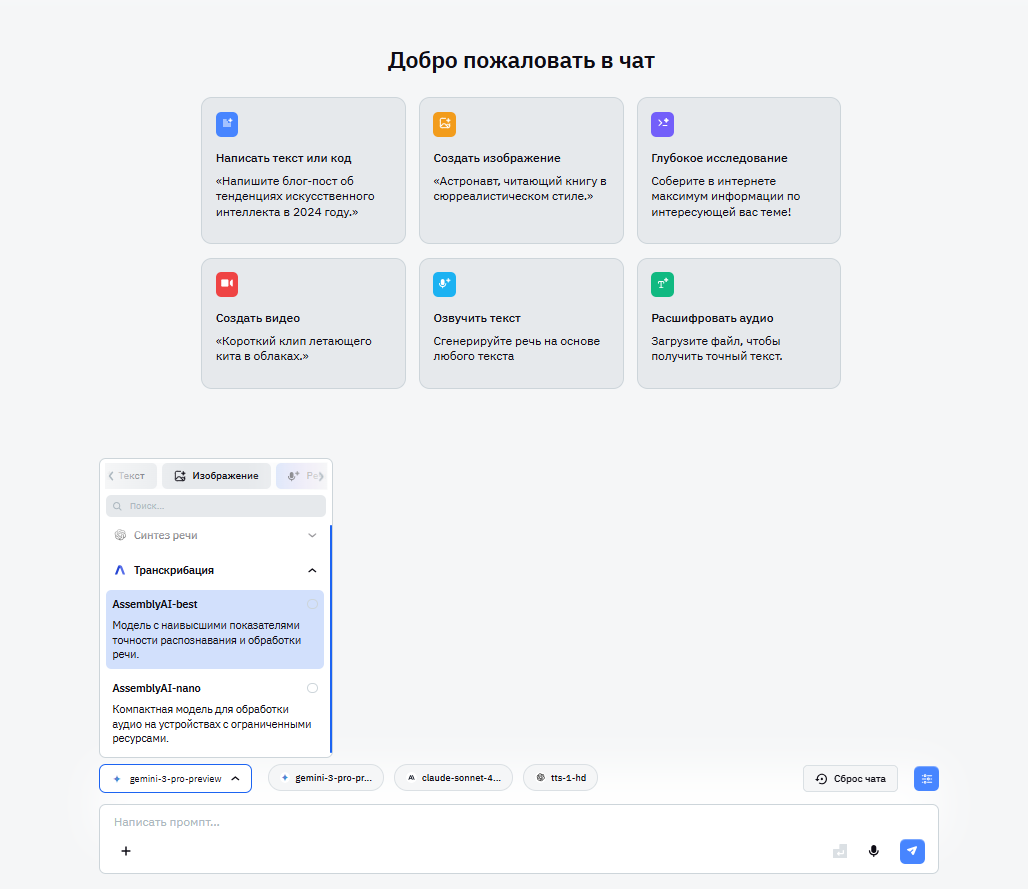Pick the claude-sonnet-4... quick model chip
Screen dimensions: 1028x889
coord(454,778)
